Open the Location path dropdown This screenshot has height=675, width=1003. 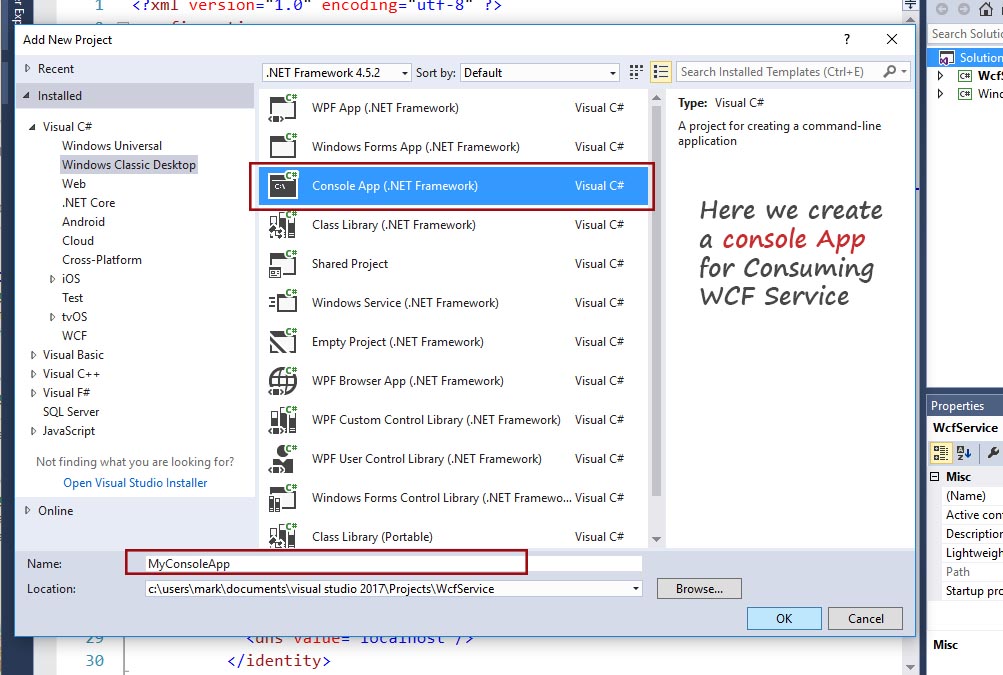coord(636,589)
